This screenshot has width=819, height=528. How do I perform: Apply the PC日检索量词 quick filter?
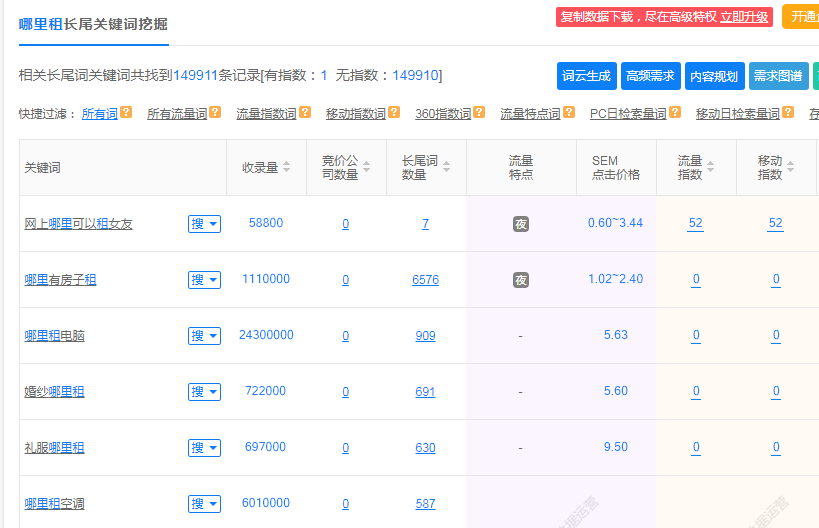627,114
